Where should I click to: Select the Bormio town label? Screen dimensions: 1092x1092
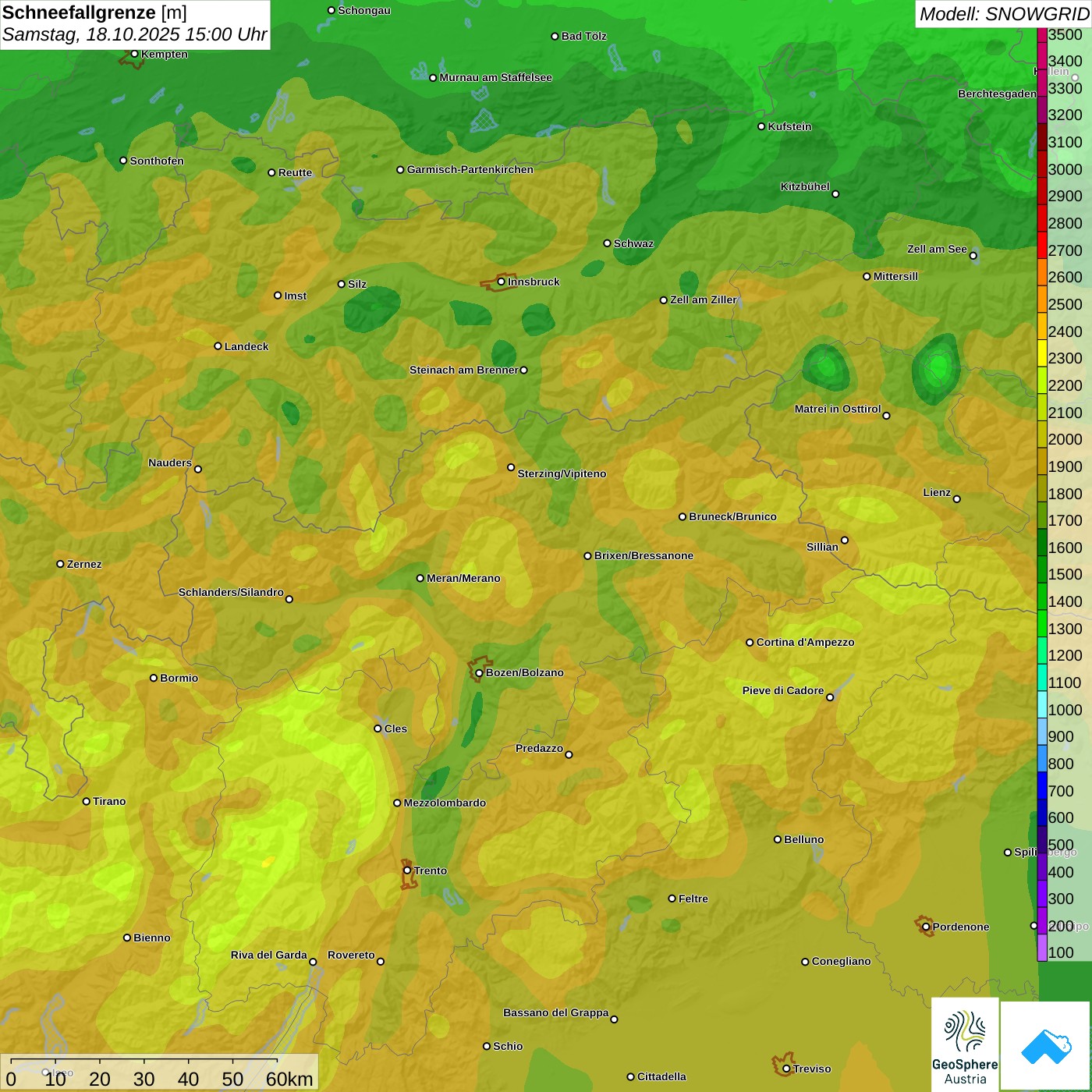(x=179, y=678)
